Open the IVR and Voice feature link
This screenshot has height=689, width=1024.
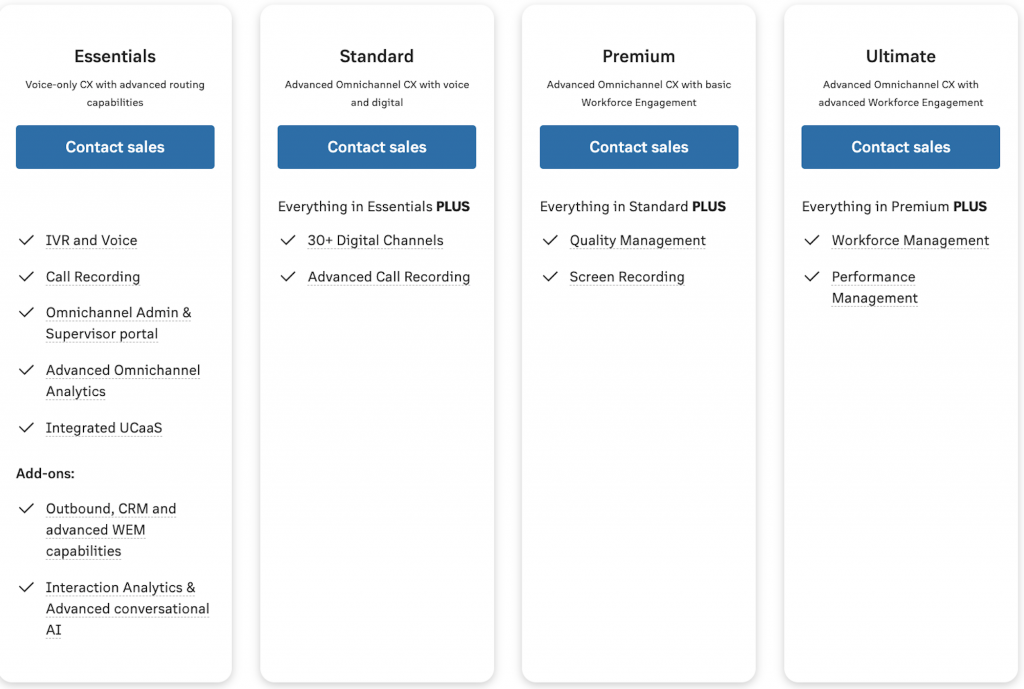click(91, 240)
